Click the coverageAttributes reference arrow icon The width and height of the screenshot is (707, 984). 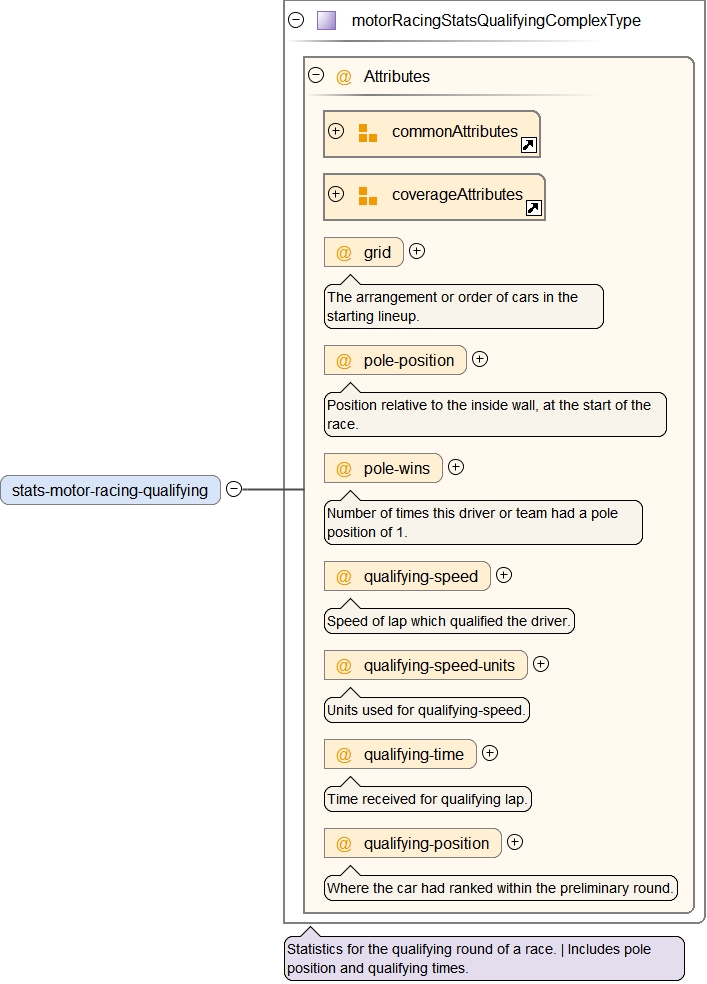click(534, 208)
